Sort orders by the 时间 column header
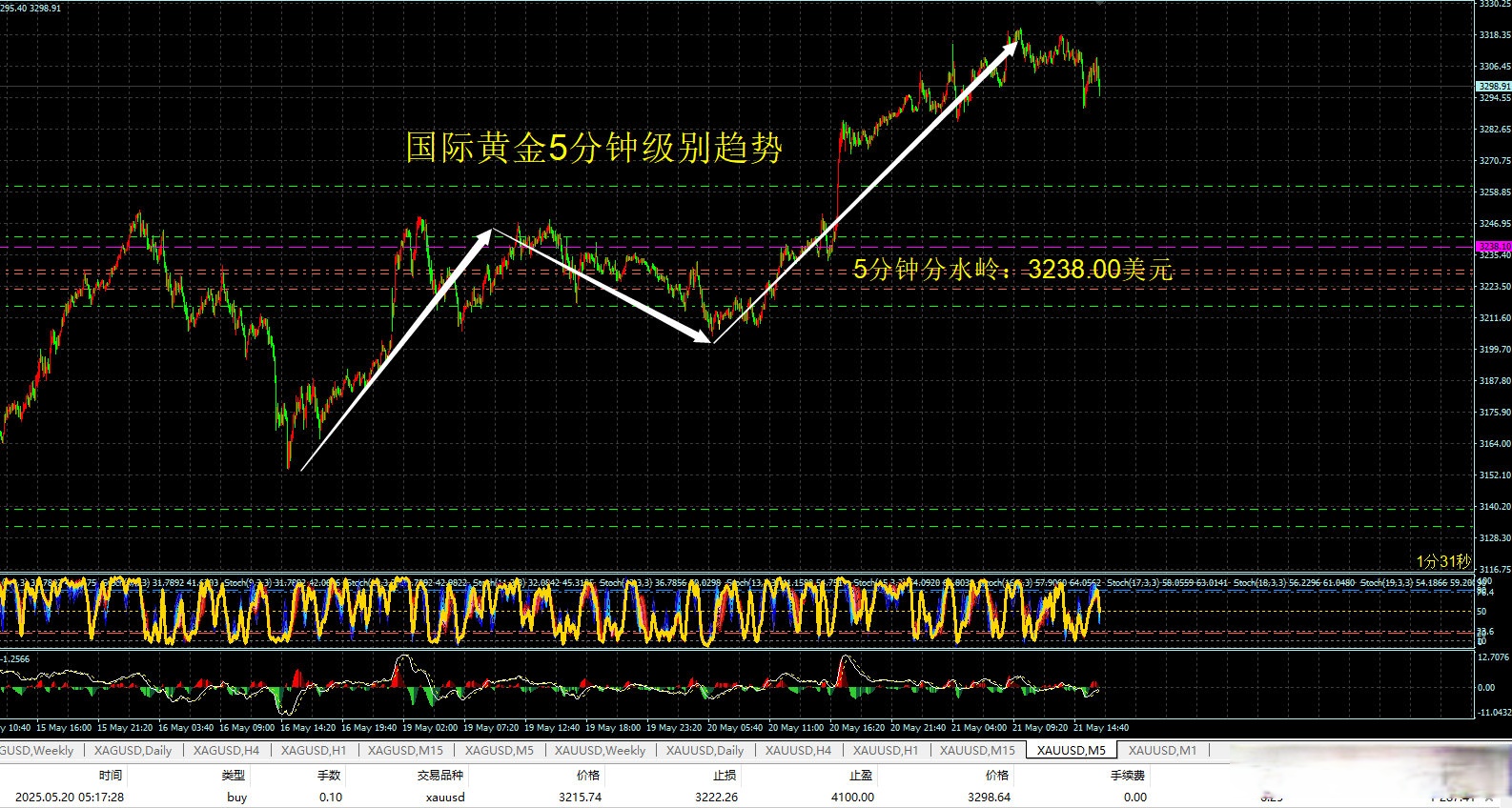This screenshot has height=808, width=1512. [110, 776]
